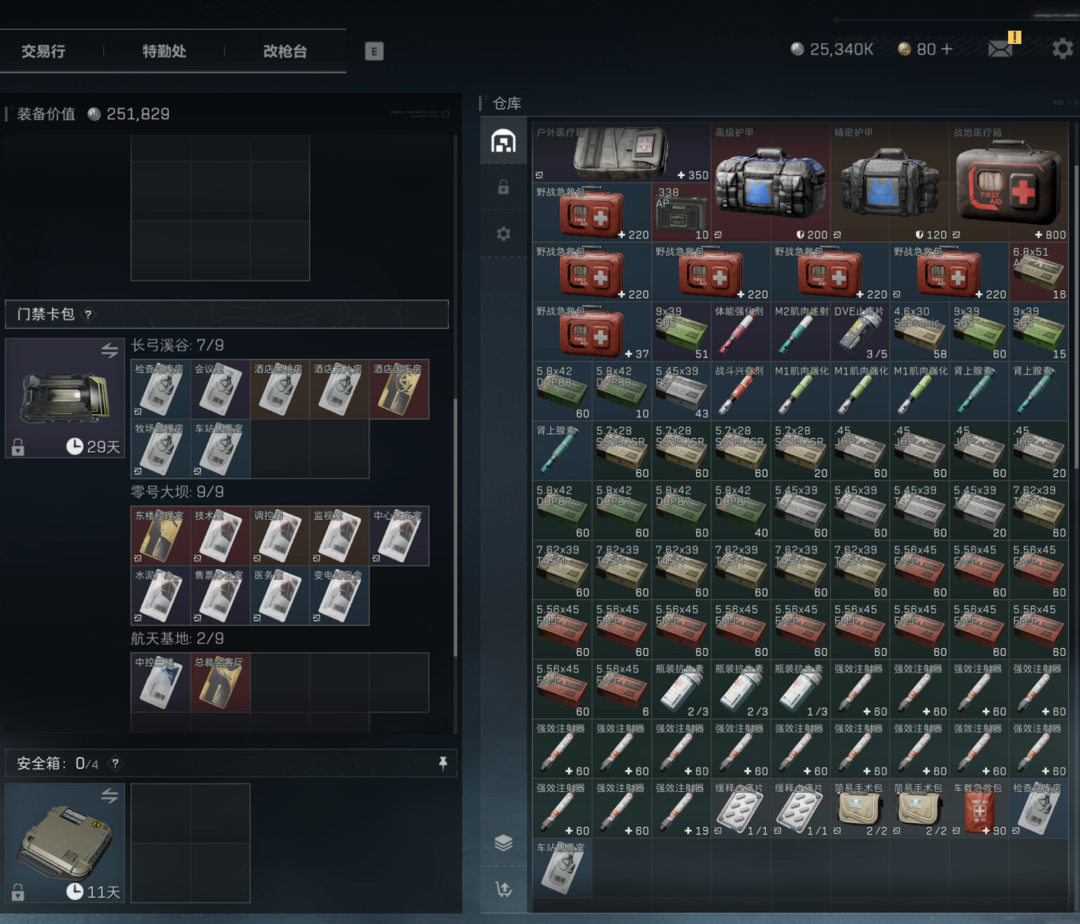Viewport: 1080px width, 924px height.
Task: Click the help icon next to 安全箱
Action: [x=116, y=763]
